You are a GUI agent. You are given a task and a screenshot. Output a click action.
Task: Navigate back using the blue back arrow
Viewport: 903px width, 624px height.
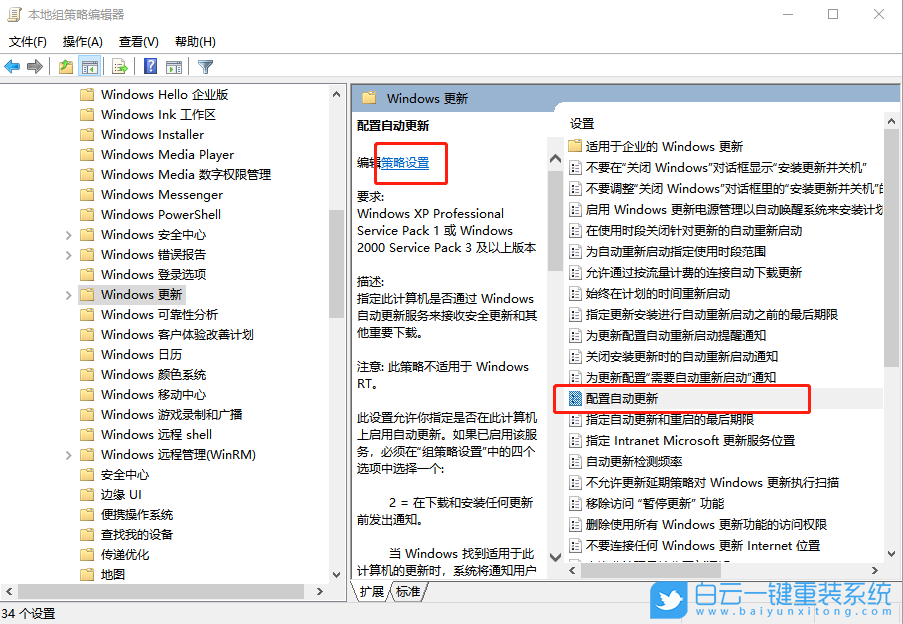coord(11,67)
